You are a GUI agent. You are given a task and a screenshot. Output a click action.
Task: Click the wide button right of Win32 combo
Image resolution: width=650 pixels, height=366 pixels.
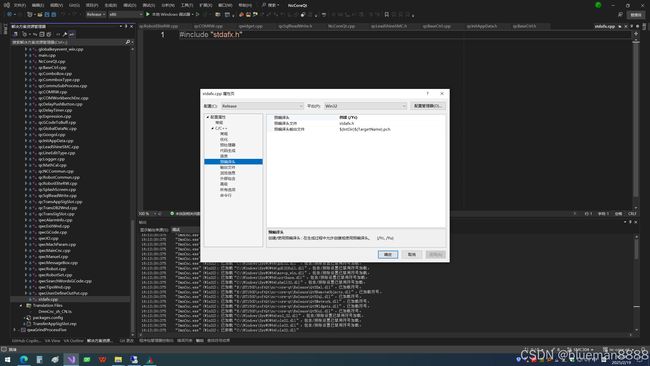pos(428,106)
